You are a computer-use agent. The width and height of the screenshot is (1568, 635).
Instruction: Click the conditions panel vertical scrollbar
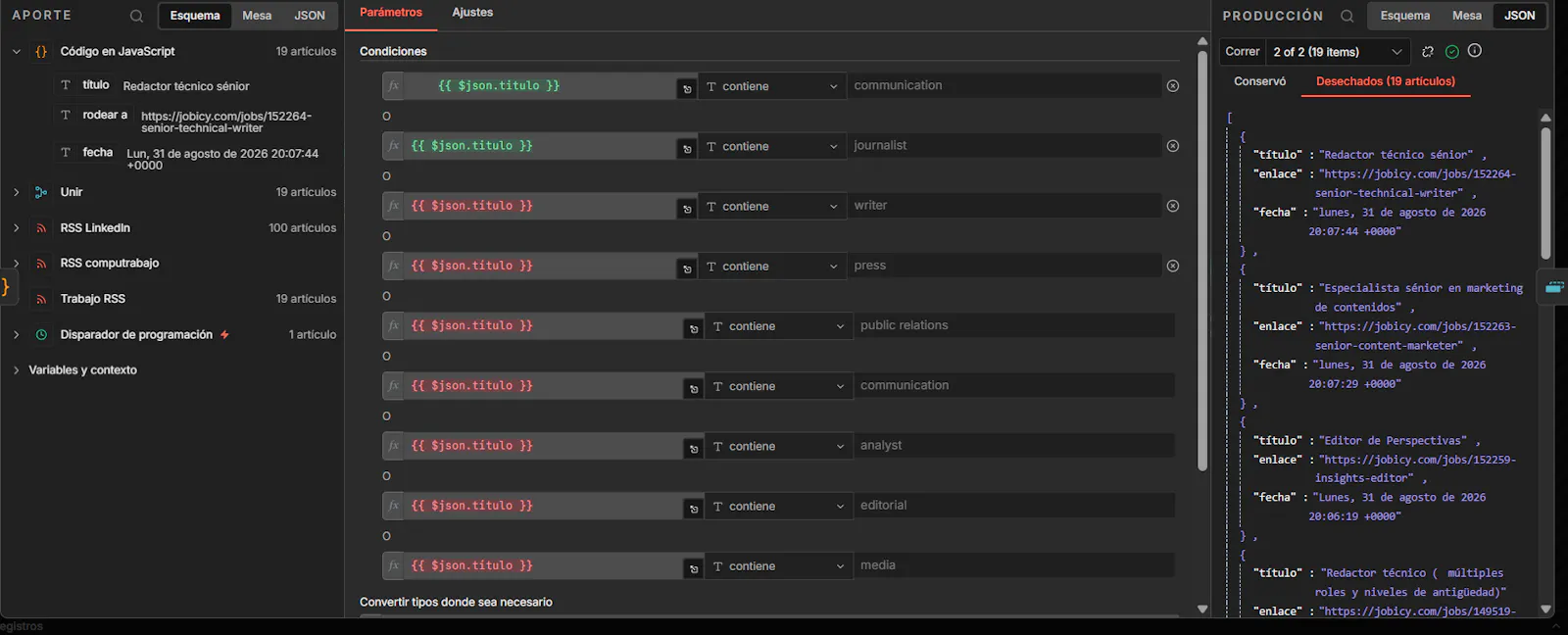1202,260
